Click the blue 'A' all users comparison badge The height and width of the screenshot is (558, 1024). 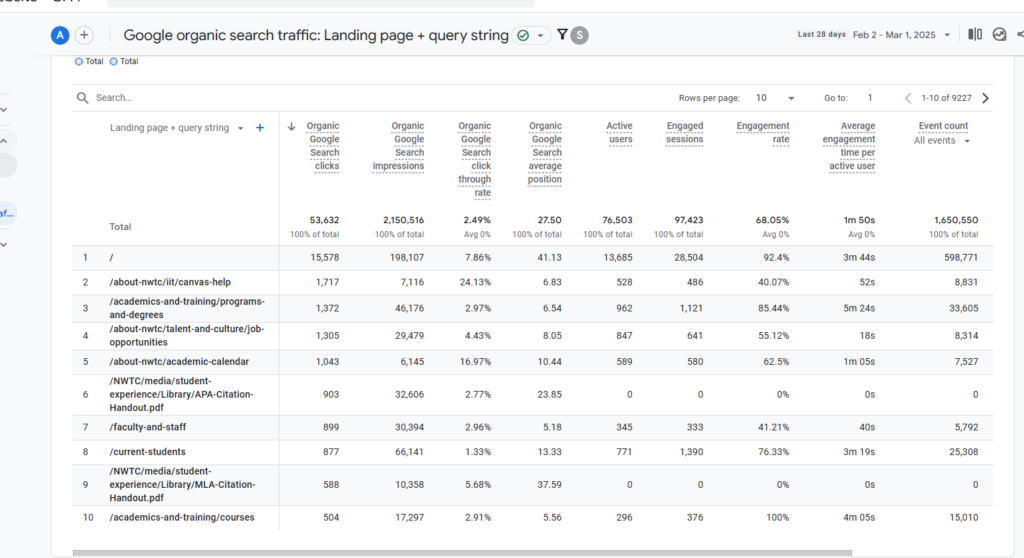coord(60,35)
